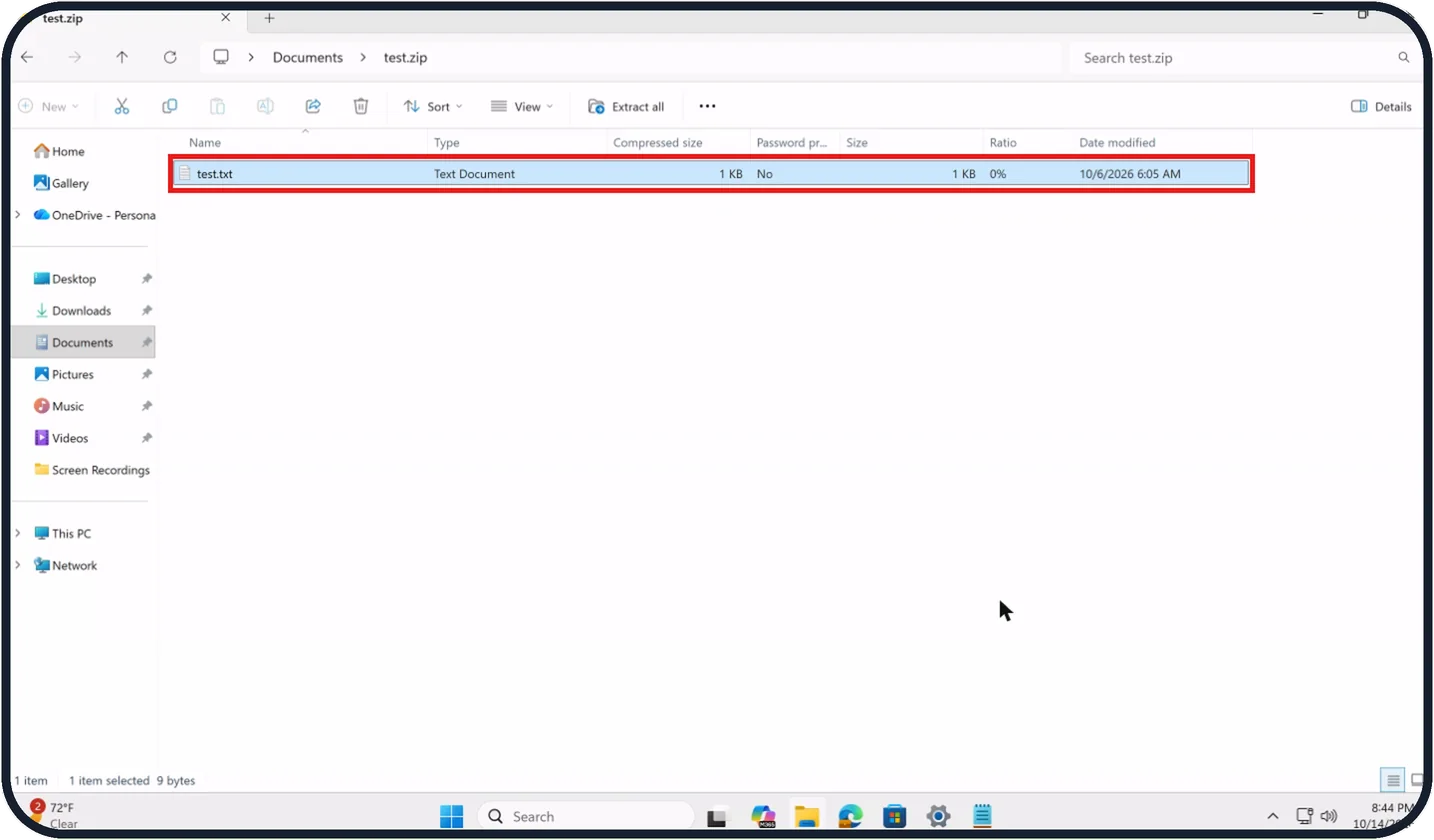This screenshot has width=1434, height=840.
Task: Sort by the Name column header
Action: point(205,143)
